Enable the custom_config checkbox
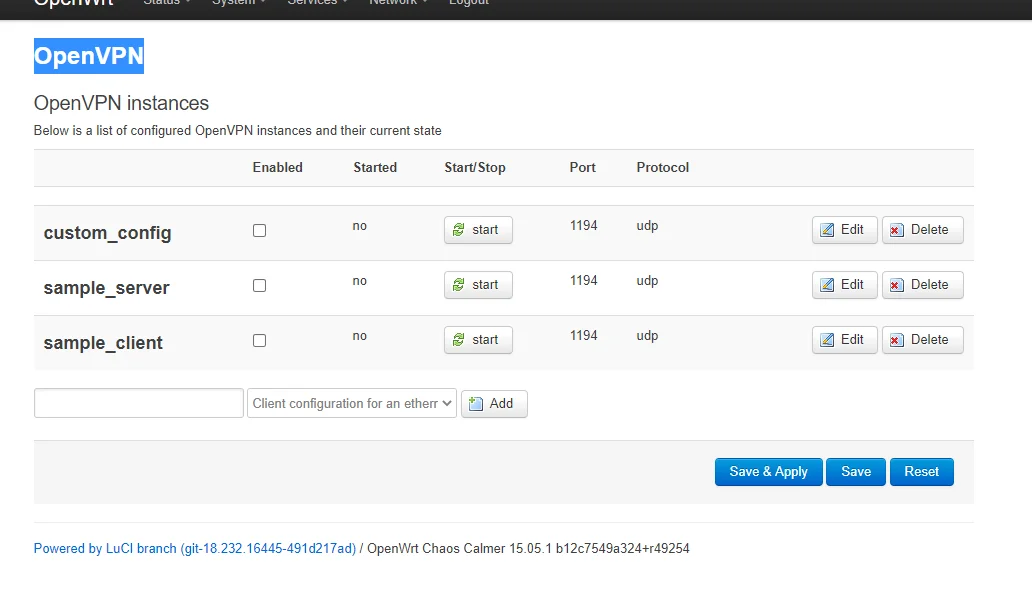Screen dimensions: 1032x595 [x=260, y=230]
